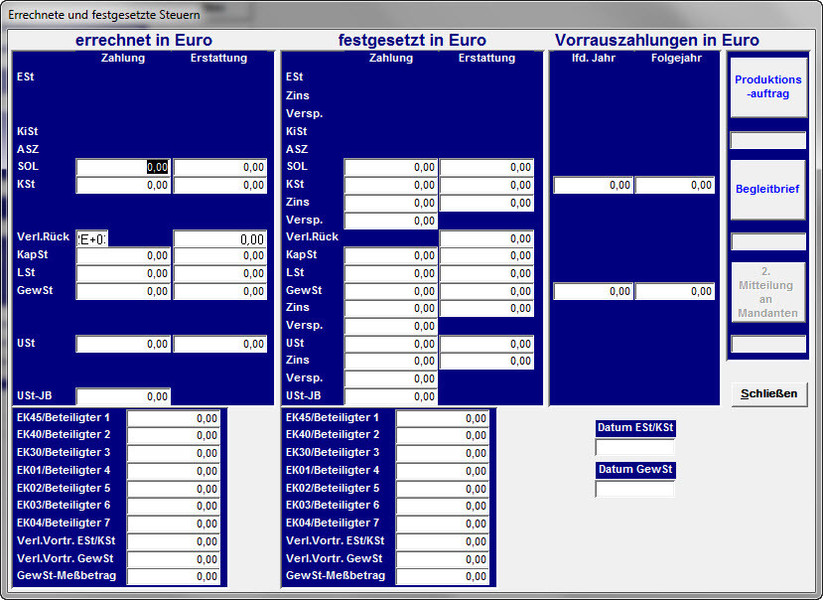Click the Datum ESt/KSt input field

click(x=635, y=447)
